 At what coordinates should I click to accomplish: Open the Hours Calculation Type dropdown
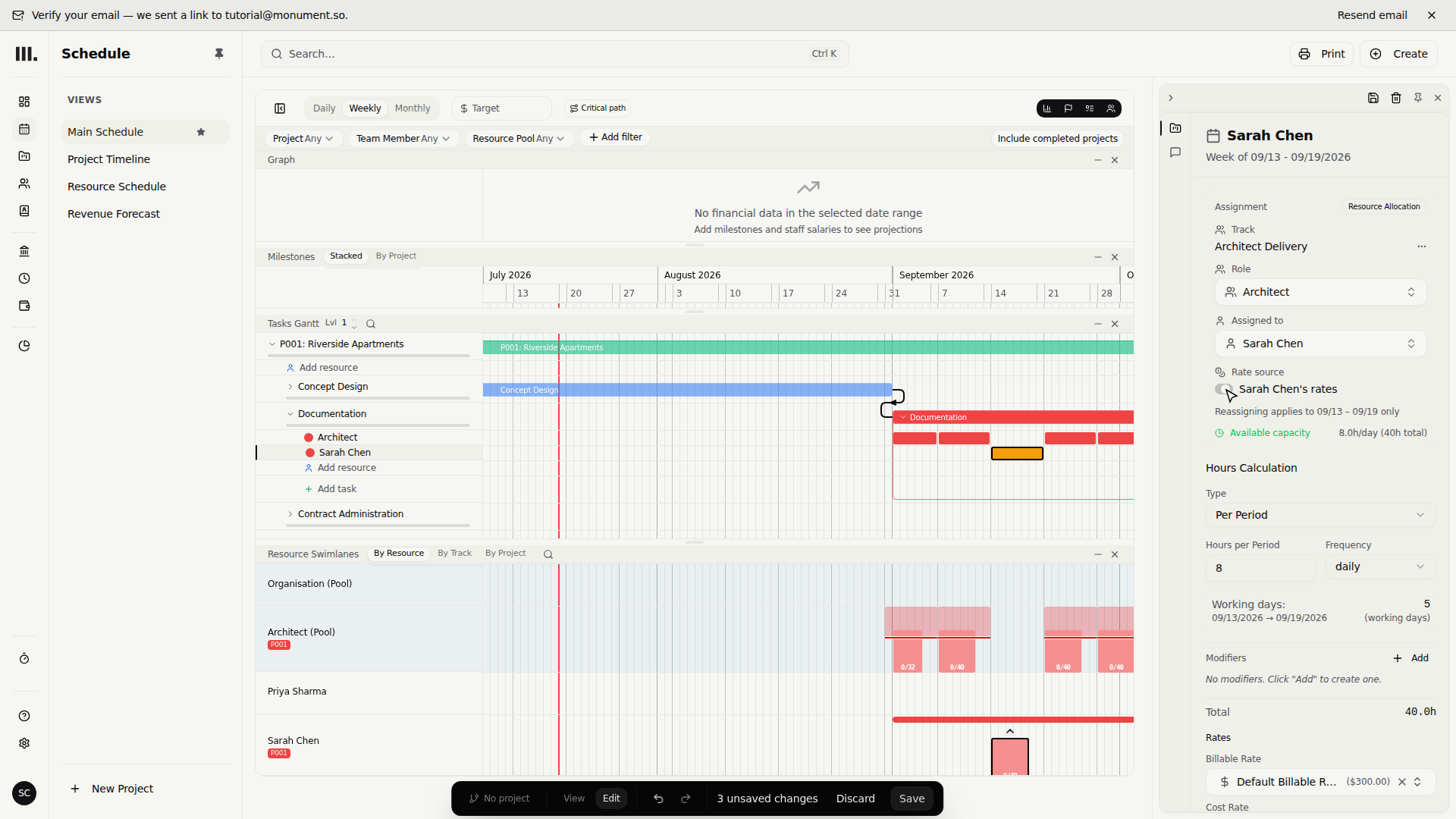(x=1320, y=515)
